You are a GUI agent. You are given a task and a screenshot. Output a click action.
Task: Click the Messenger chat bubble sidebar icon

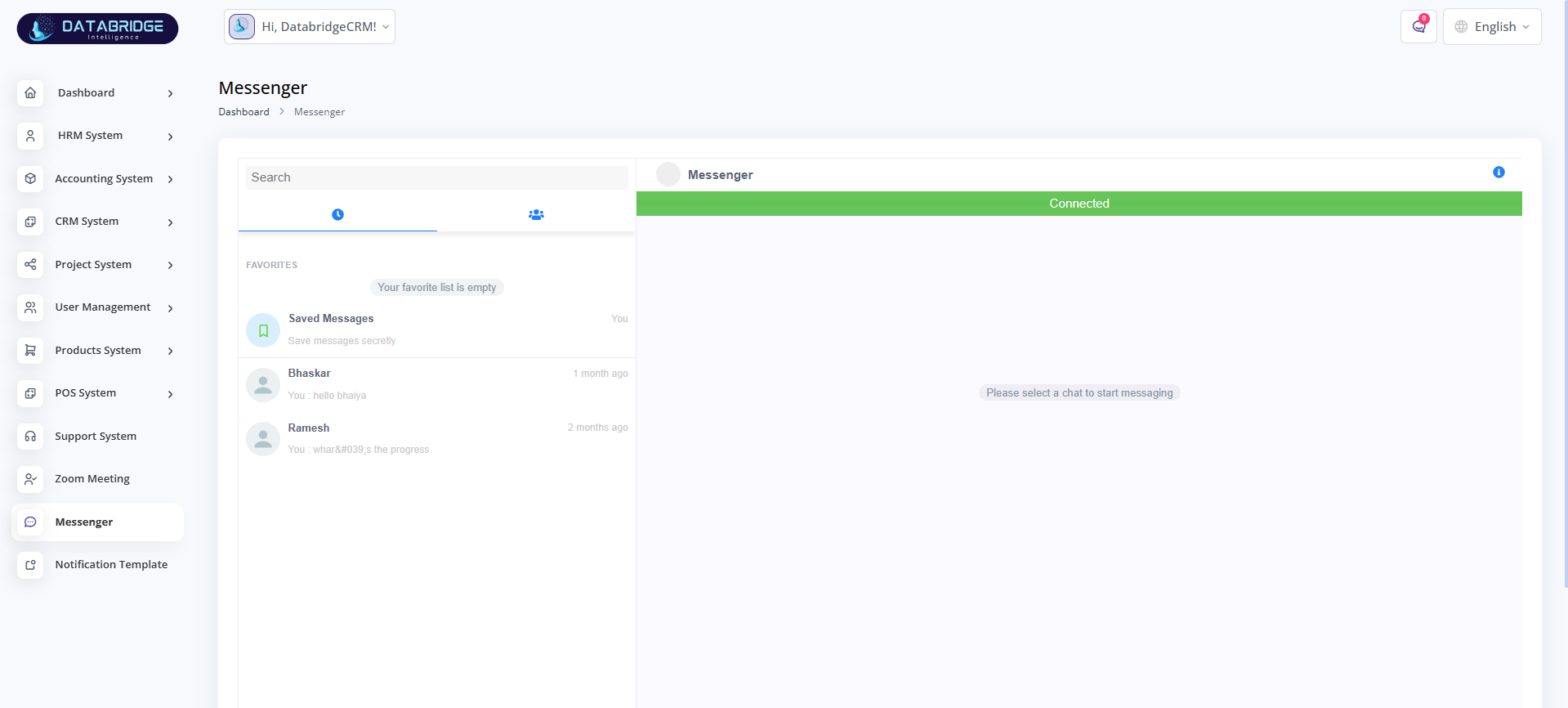pyautogui.click(x=30, y=522)
